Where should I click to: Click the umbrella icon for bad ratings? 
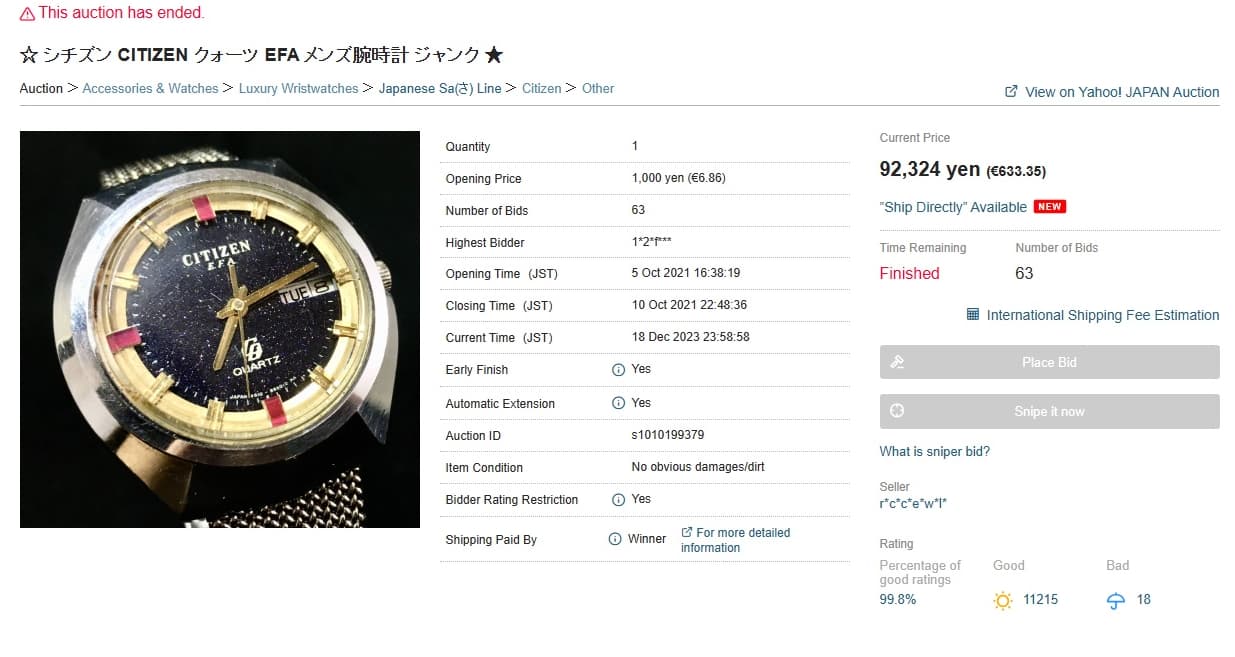(1116, 600)
